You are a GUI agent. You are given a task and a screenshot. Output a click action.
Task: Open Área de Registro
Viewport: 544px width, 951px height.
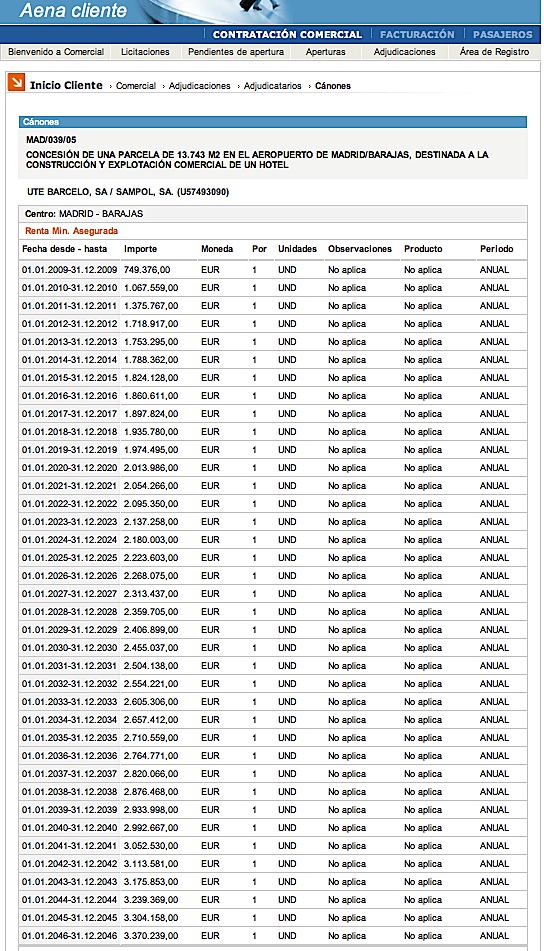[494, 52]
